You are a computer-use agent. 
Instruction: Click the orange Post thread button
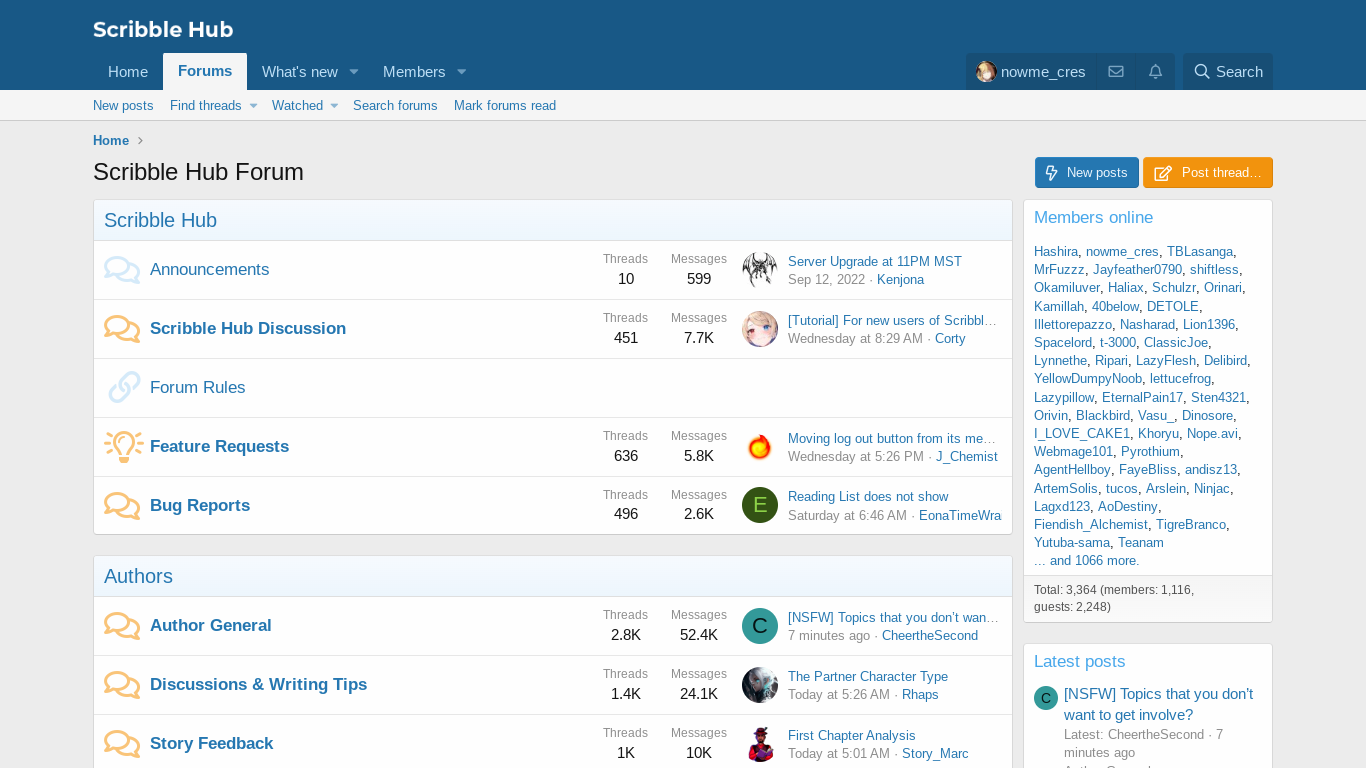[1207, 172]
